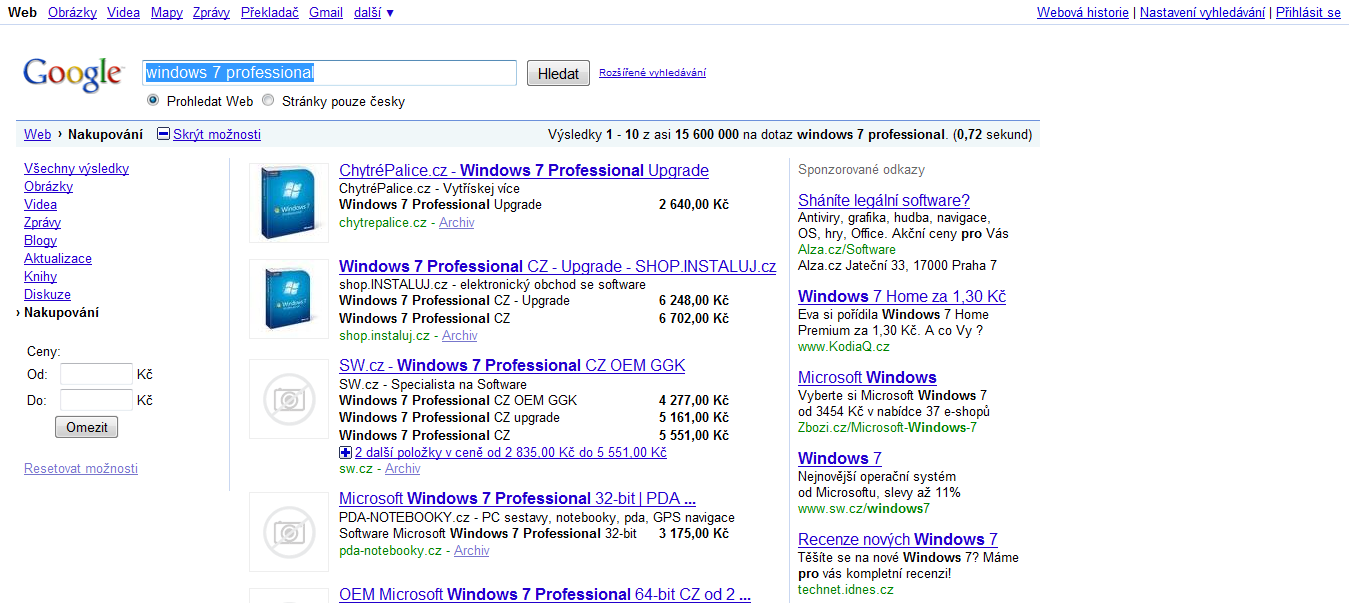Open Recenze nových Windows 7 ad

click(898, 540)
